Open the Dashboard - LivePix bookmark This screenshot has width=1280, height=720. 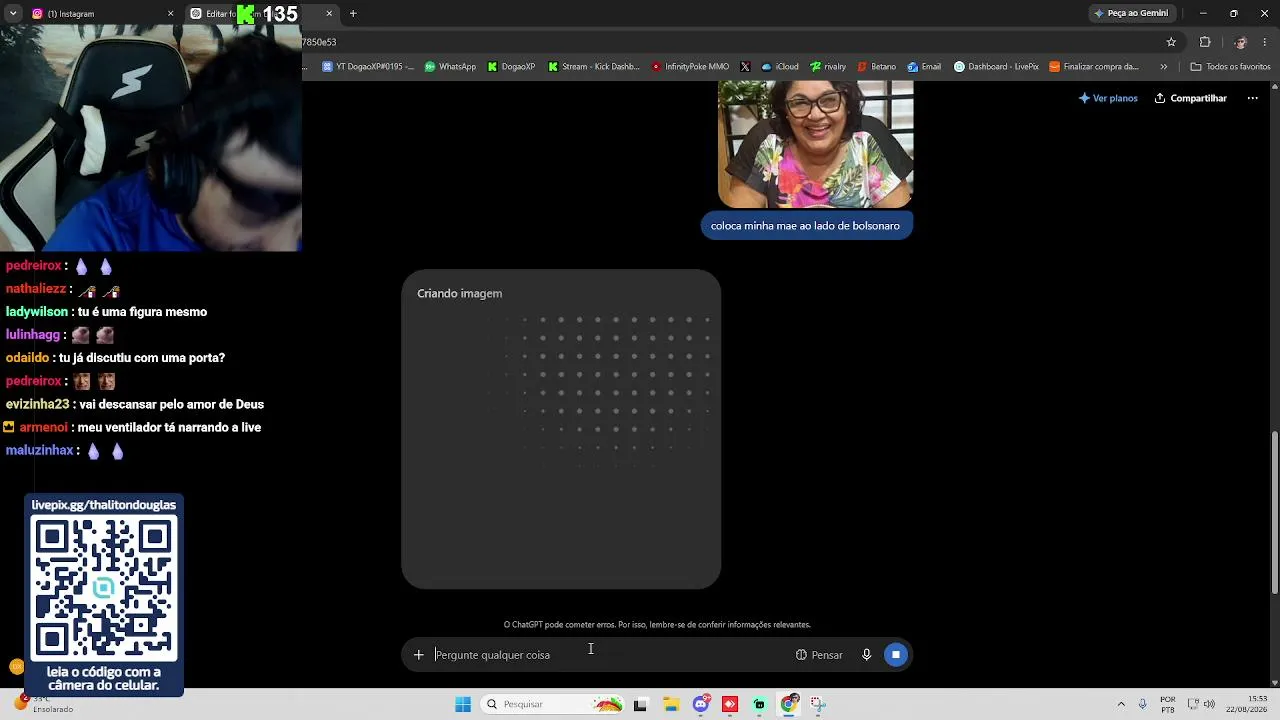click(x=996, y=67)
